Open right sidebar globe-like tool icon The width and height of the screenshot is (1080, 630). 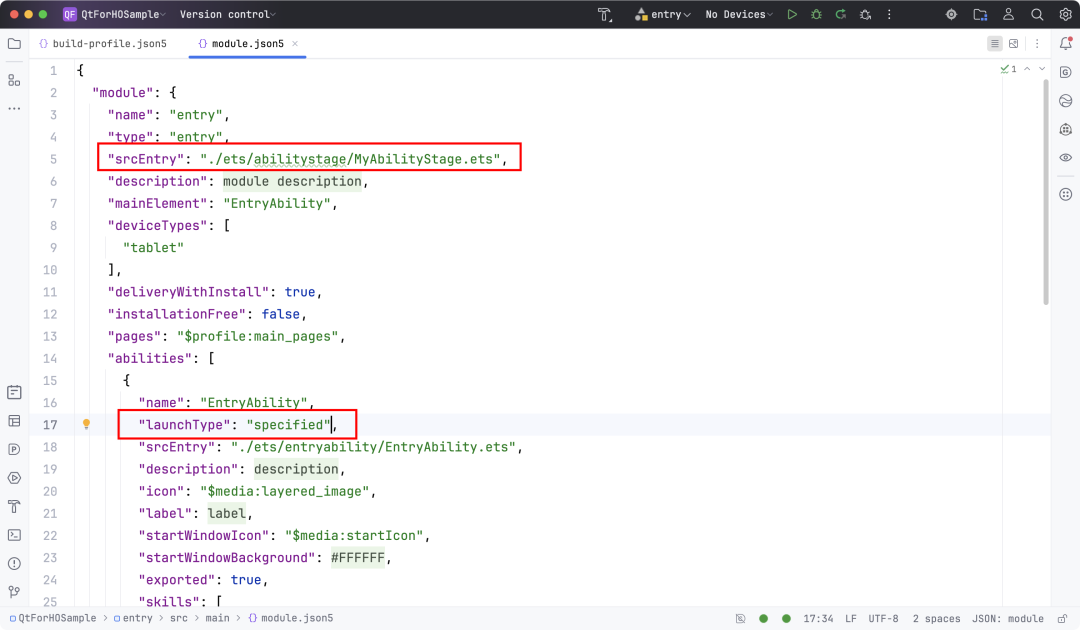pos(1066,101)
